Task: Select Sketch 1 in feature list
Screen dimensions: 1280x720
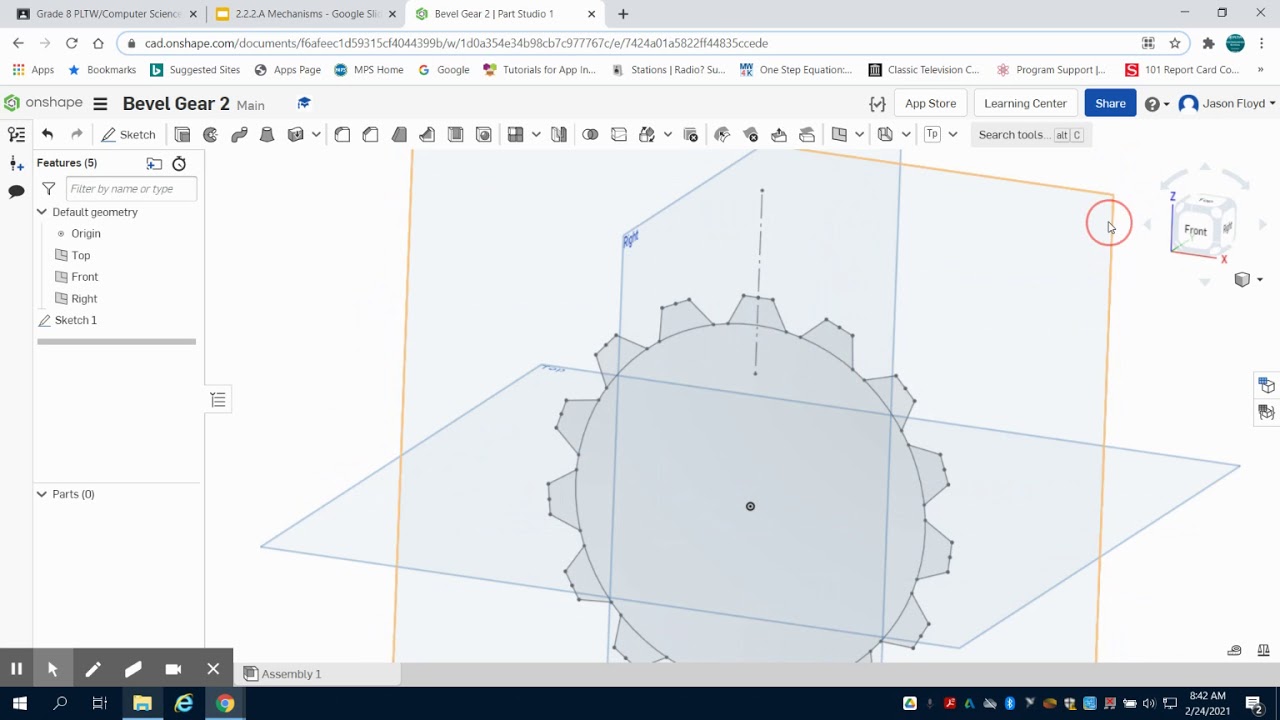Action: 76,320
